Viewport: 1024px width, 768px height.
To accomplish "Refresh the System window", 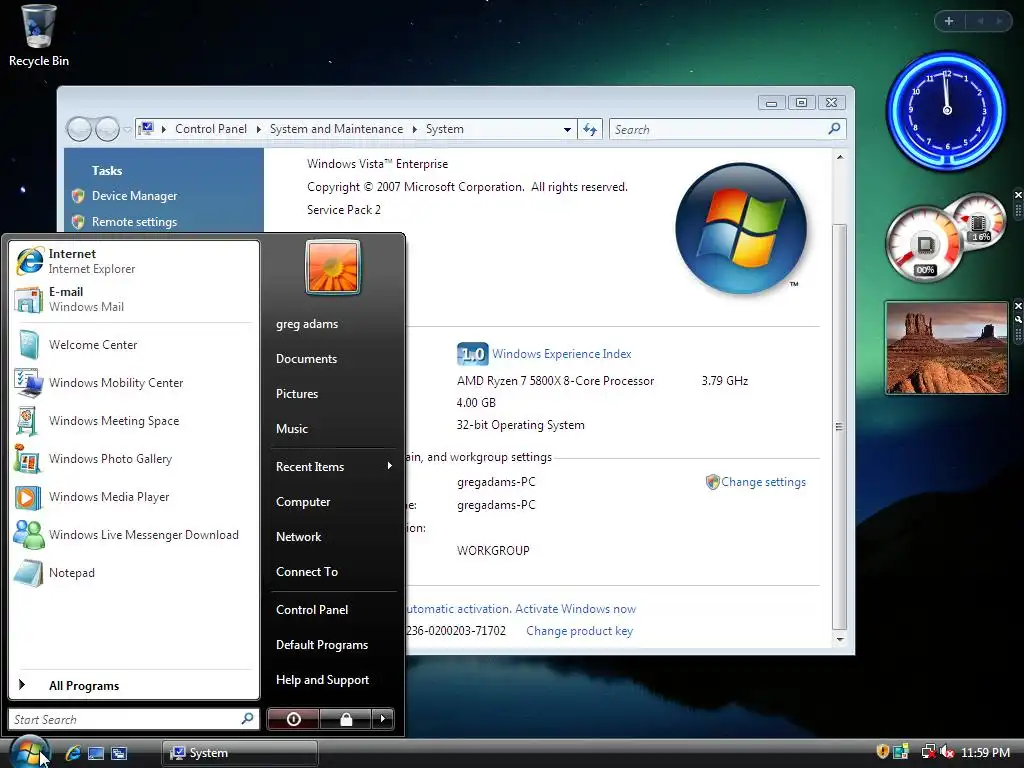I will click(590, 129).
